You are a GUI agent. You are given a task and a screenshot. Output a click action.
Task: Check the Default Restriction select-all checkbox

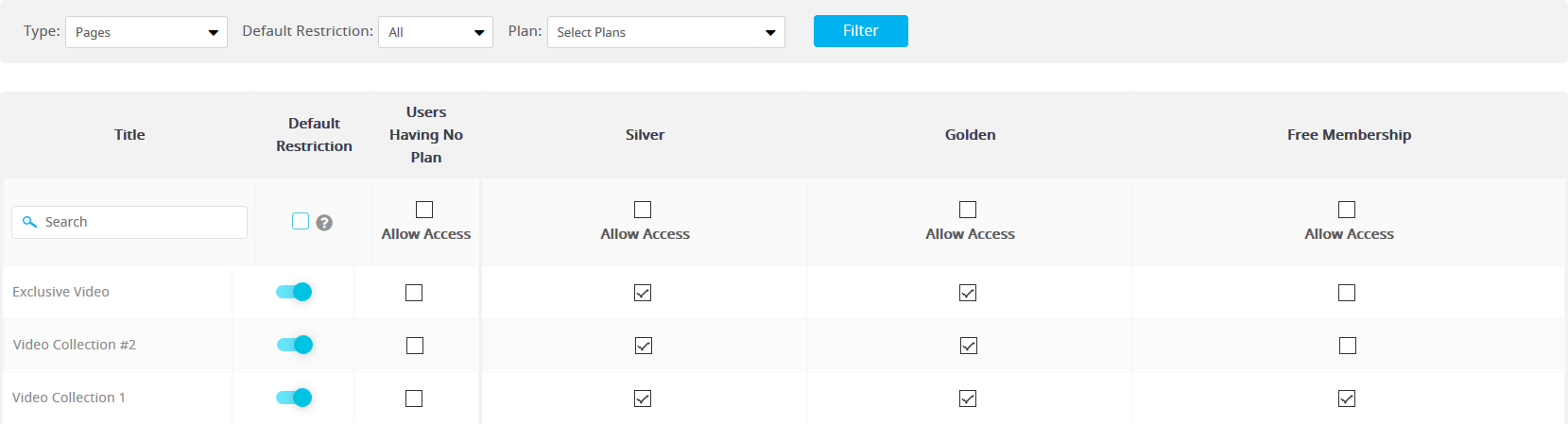coord(301,221)
